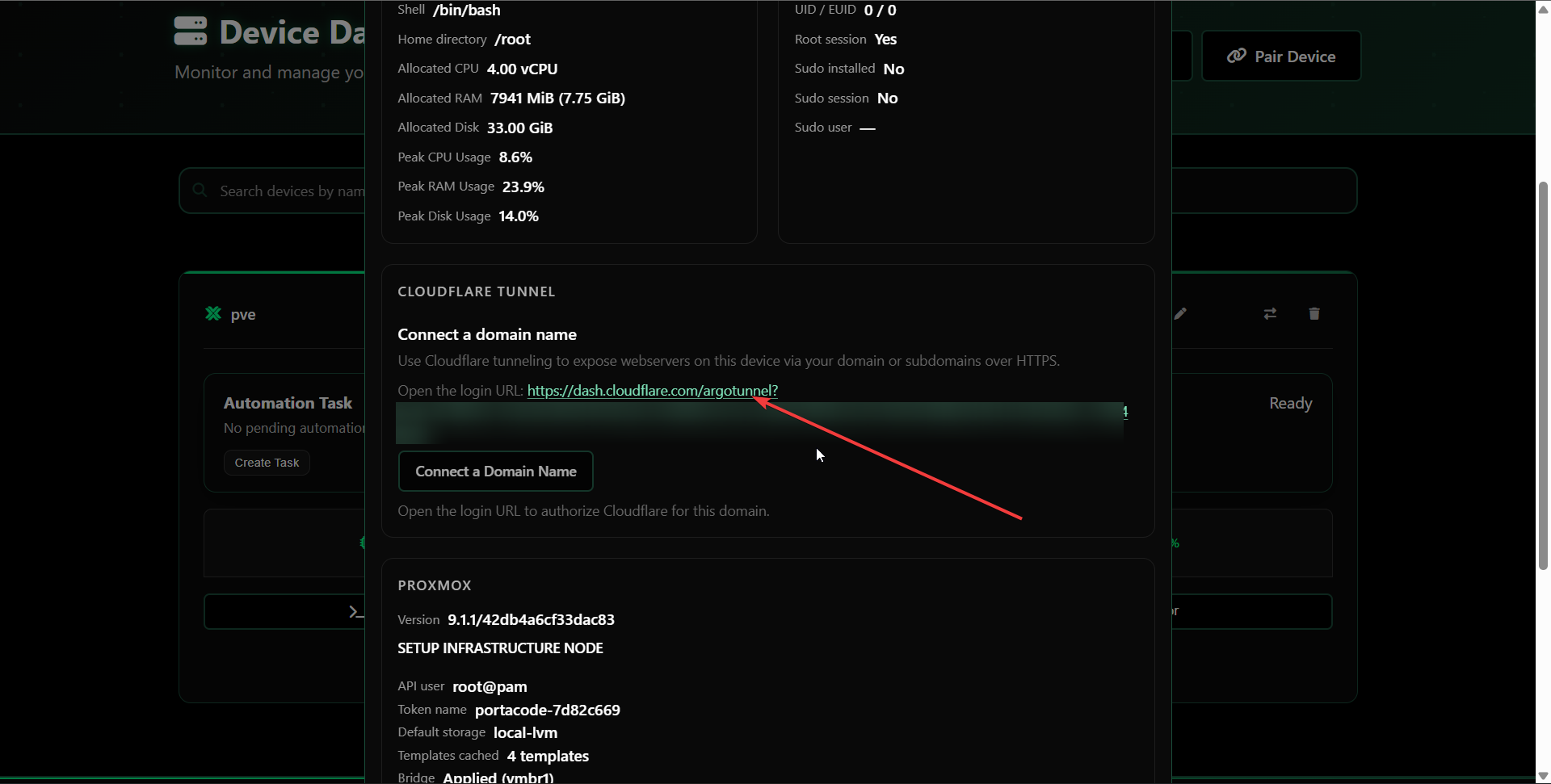Click the Connect a Domain Name button
The height and width of the screenshot is (784, 1551).
pos(495,471)
